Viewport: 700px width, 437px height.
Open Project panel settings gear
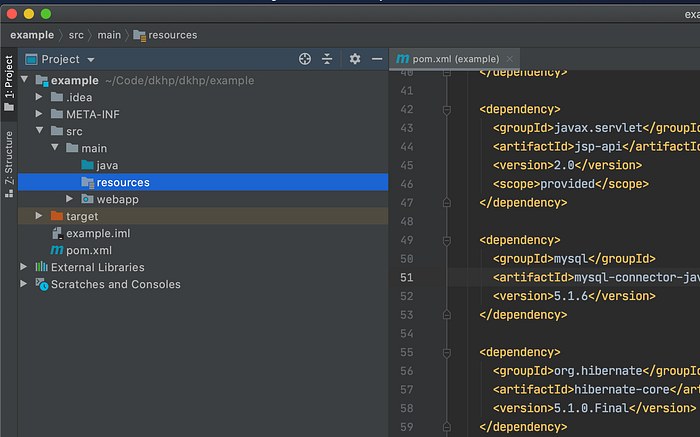pyautogui.click(x=354, y=60)
